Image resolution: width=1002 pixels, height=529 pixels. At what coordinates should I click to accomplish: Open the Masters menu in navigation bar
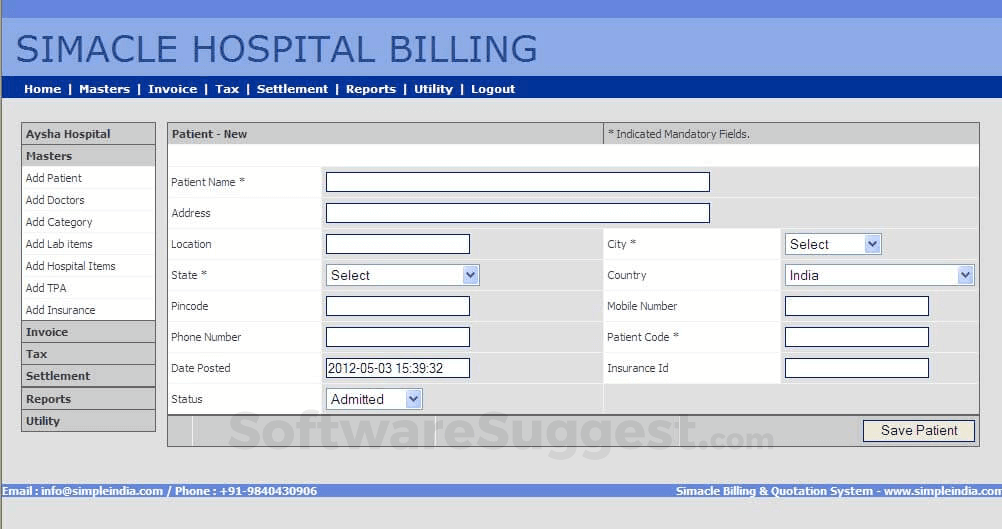pyautogui.click(x=104, y=89)
